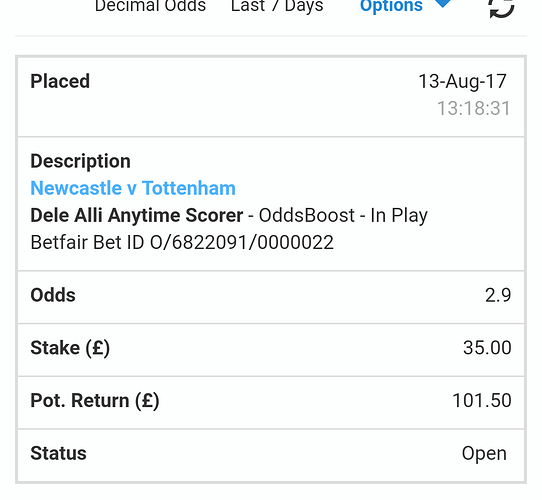Click the Stake value 35.00
Screen dimensions: 542x500
pyautogui.click(x=487, y=348)
